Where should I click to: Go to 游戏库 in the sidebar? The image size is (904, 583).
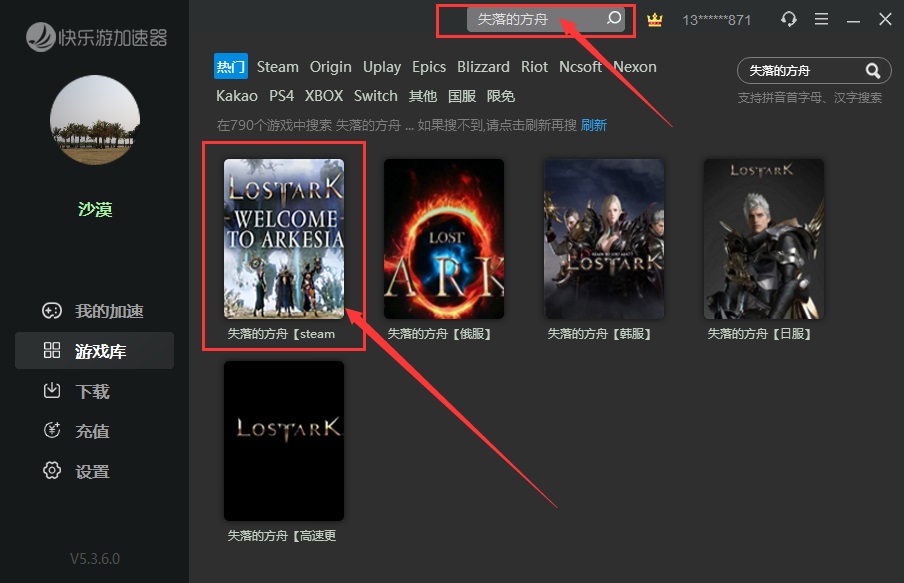[x=95, y=350]
